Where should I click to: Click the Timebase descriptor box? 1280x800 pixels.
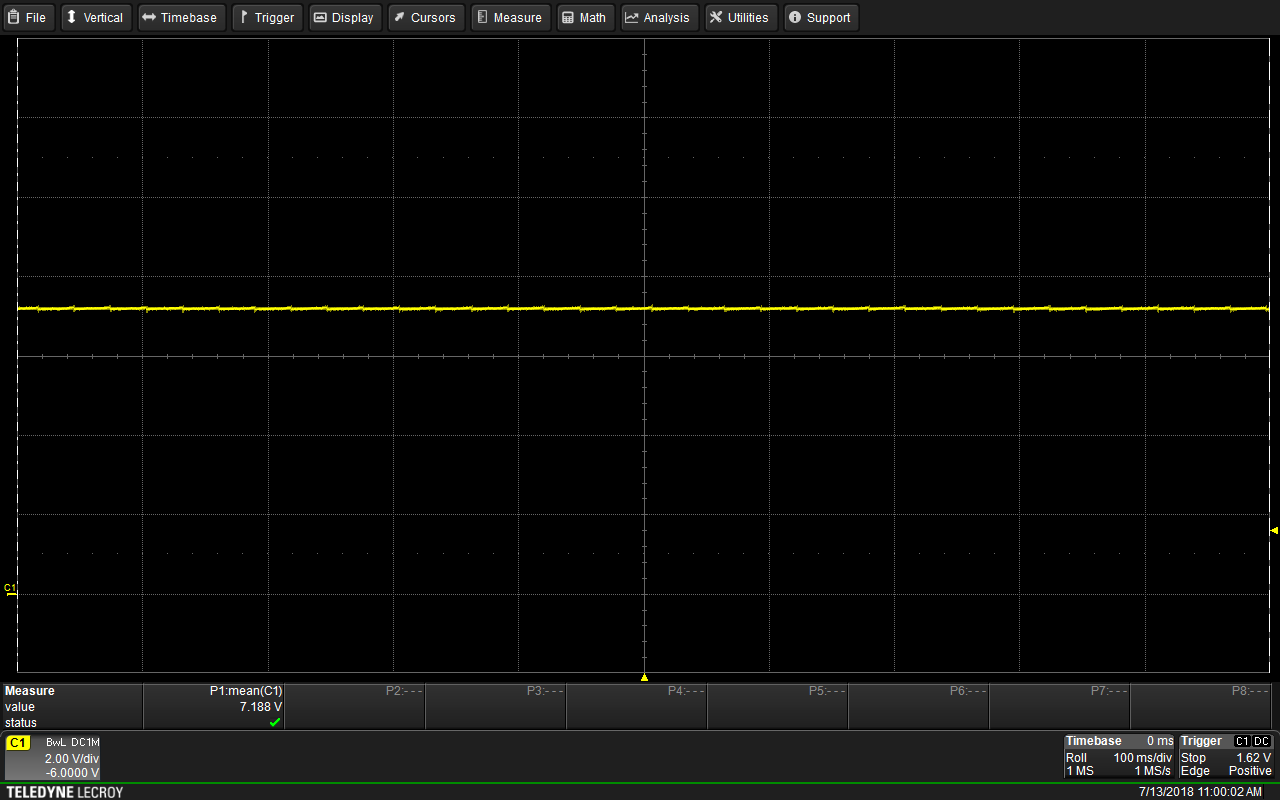pos(1119,757)
